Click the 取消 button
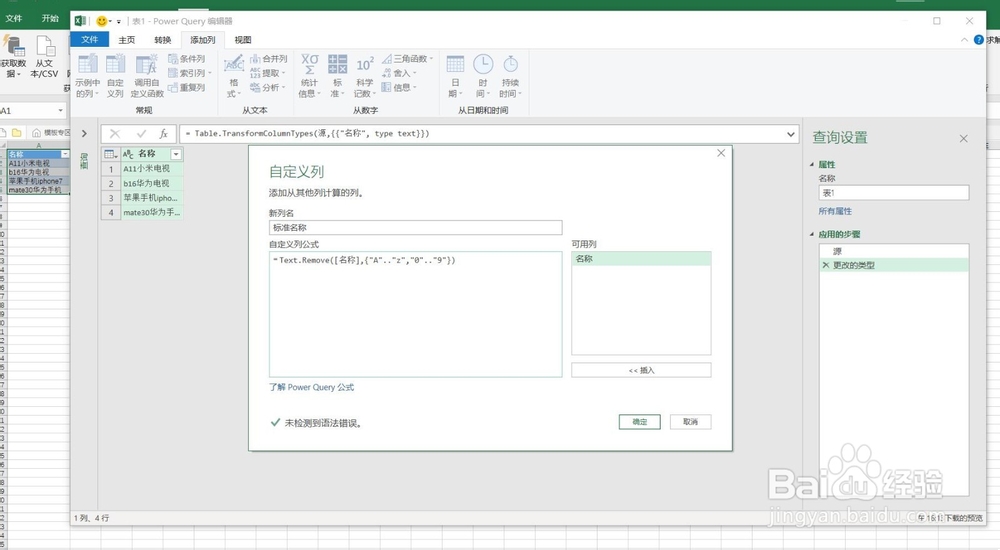Screen dimensions: 1000x550 click(690, 422)
